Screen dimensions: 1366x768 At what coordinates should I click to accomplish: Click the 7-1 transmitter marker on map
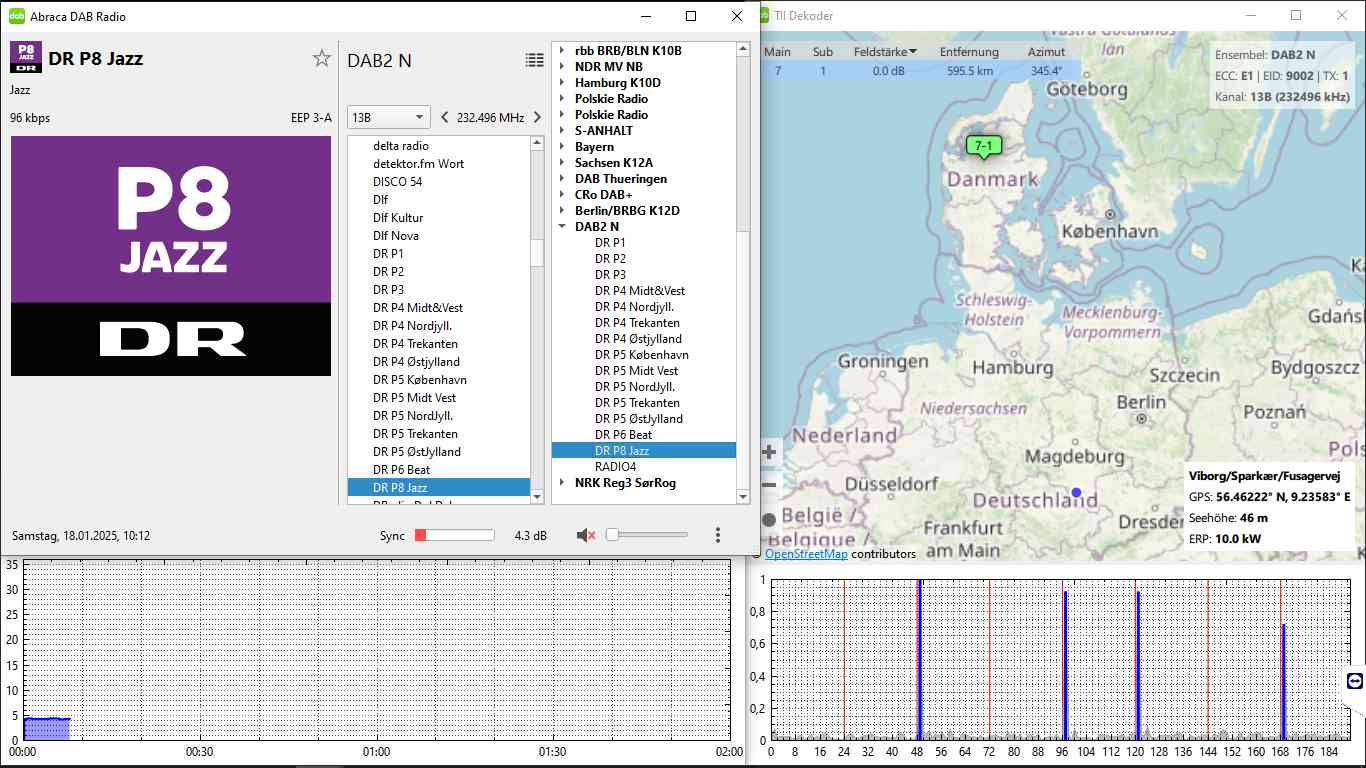point(983,147)
